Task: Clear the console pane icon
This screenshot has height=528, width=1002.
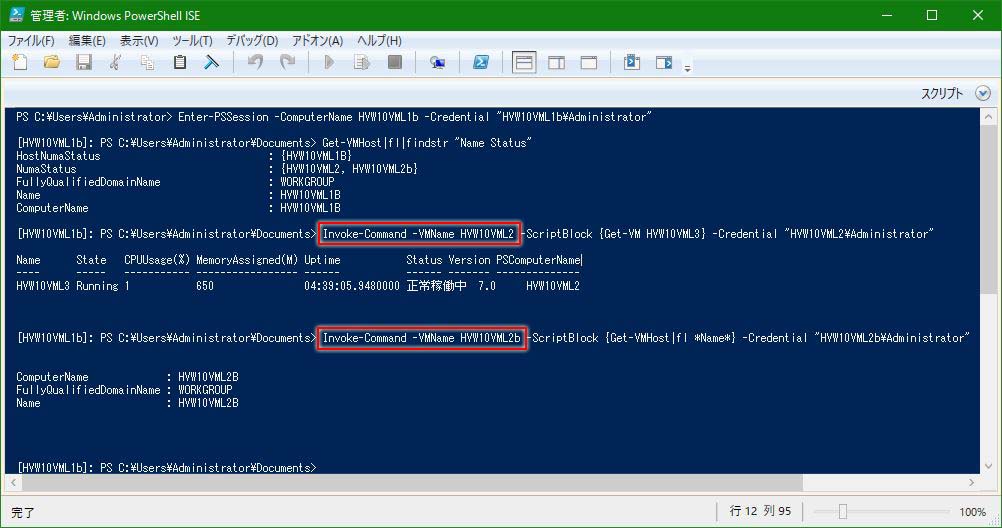Action: pos(212,63)
